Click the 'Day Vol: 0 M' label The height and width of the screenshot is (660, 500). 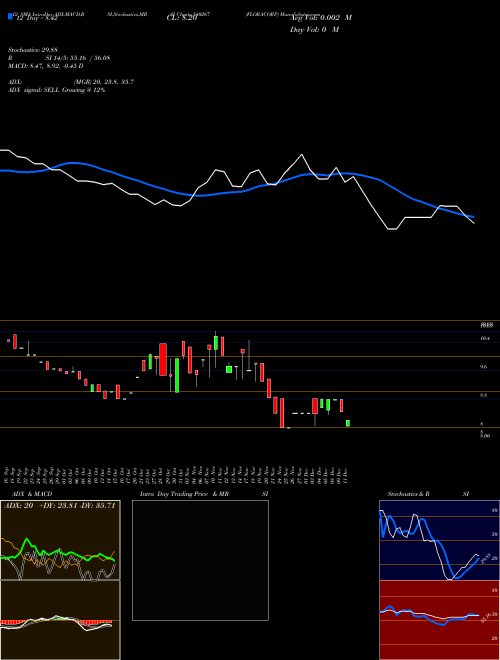tap(314, 30)
